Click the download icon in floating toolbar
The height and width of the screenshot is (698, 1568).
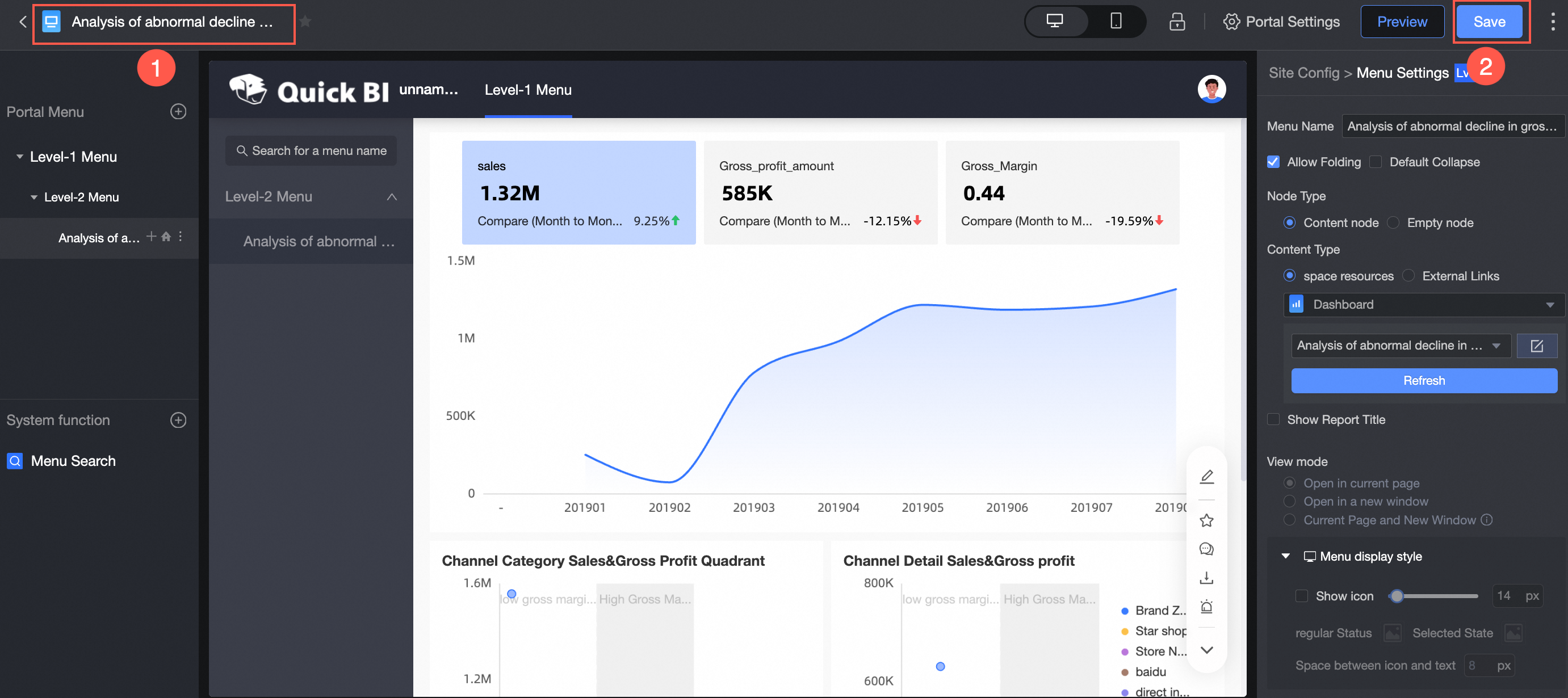tap(1206, 578)
